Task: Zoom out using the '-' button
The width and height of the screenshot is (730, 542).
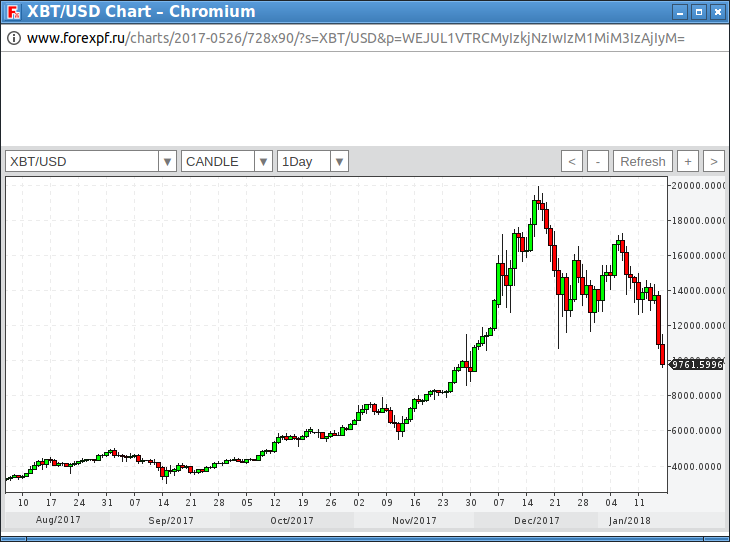Action: 598,161
